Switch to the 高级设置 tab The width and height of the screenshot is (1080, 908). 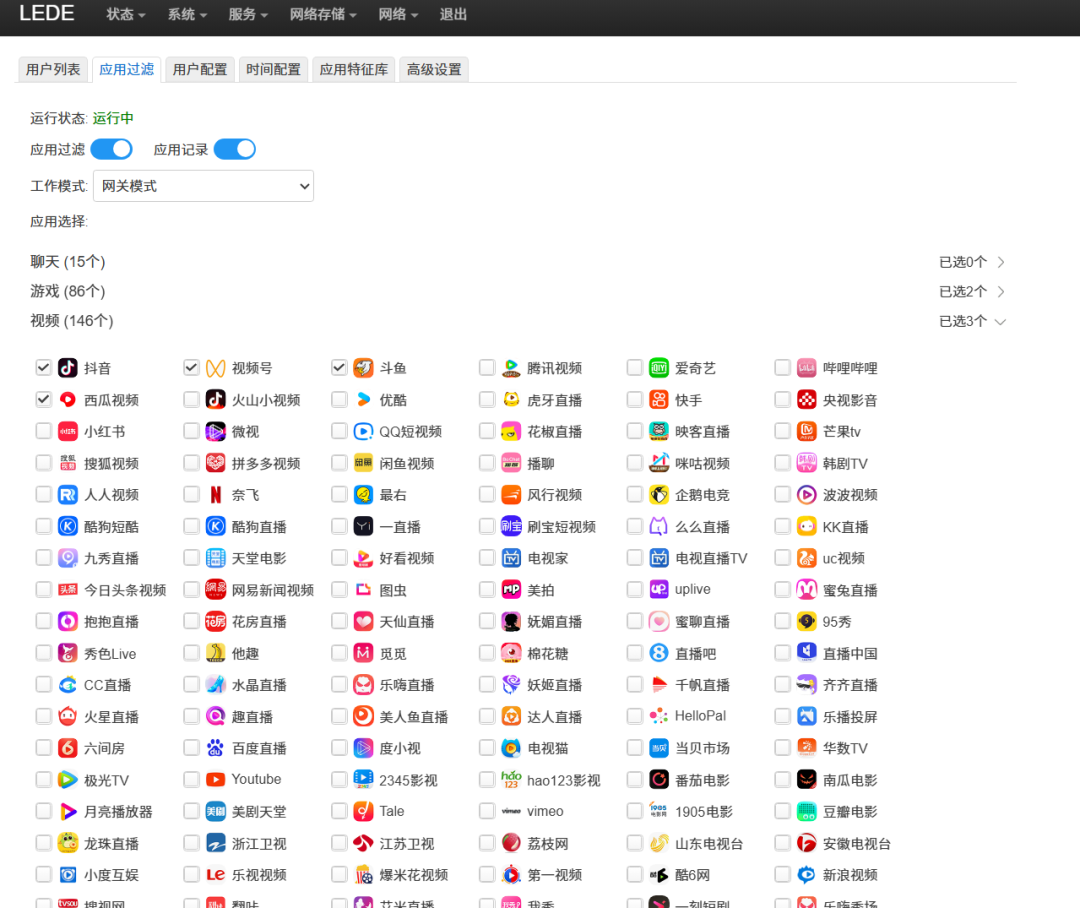coord(433,70)
